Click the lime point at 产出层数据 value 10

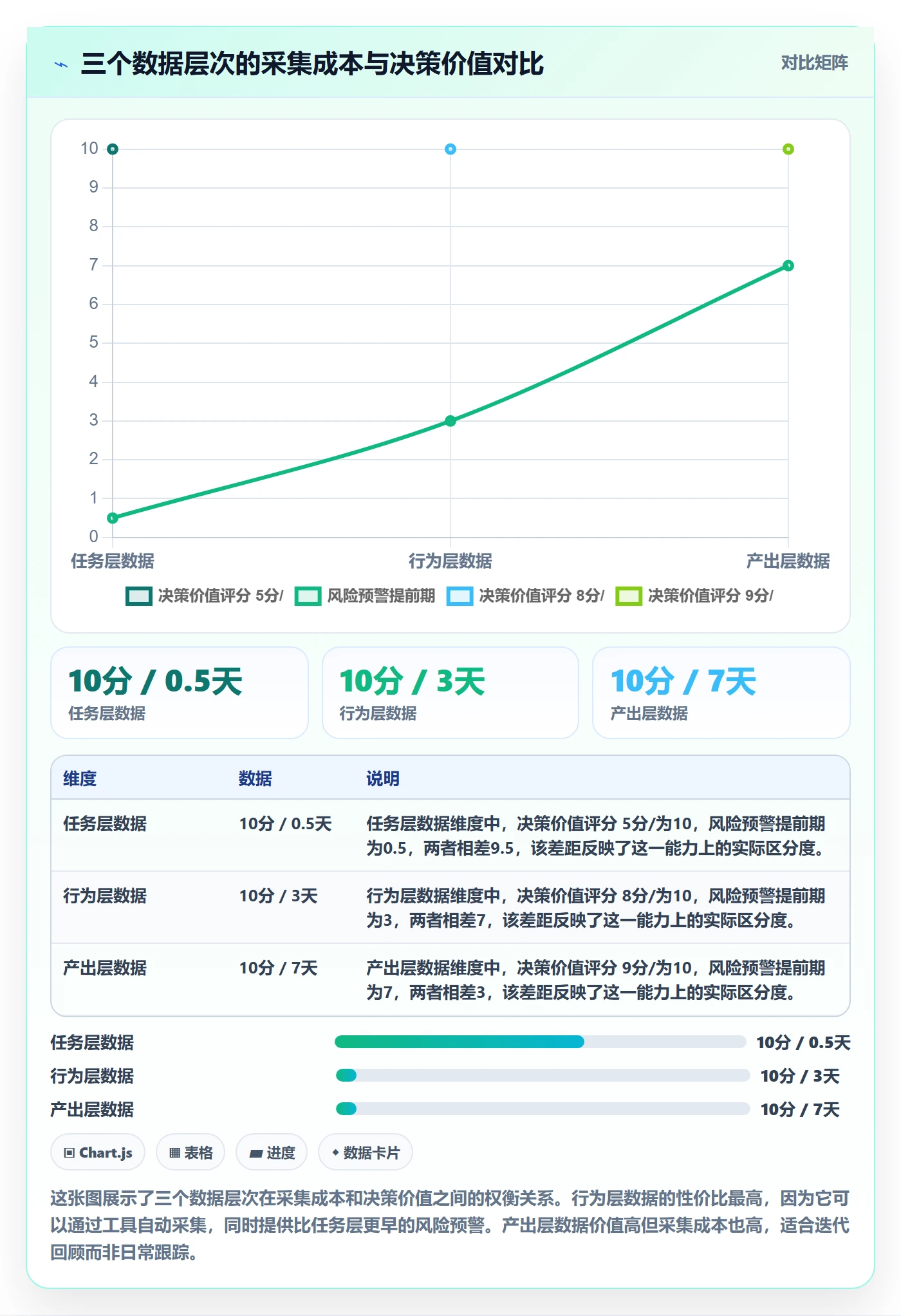click(x=788, y=149)
